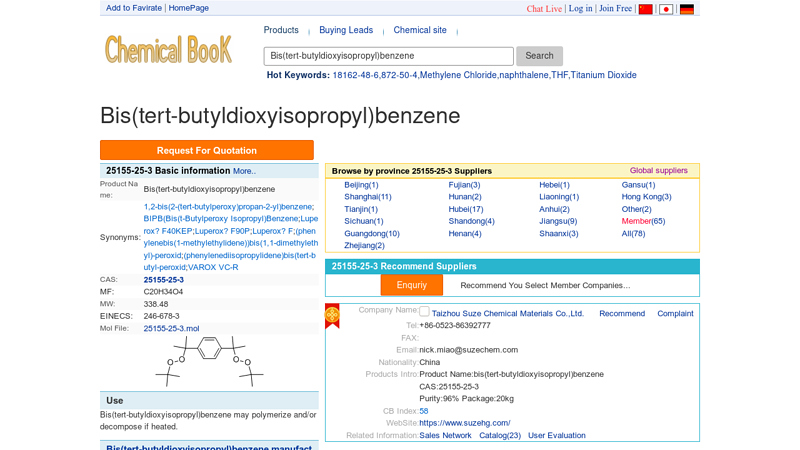The image size is (800, 450).
Task: Go to HomePage link
Action: [188, 8]
